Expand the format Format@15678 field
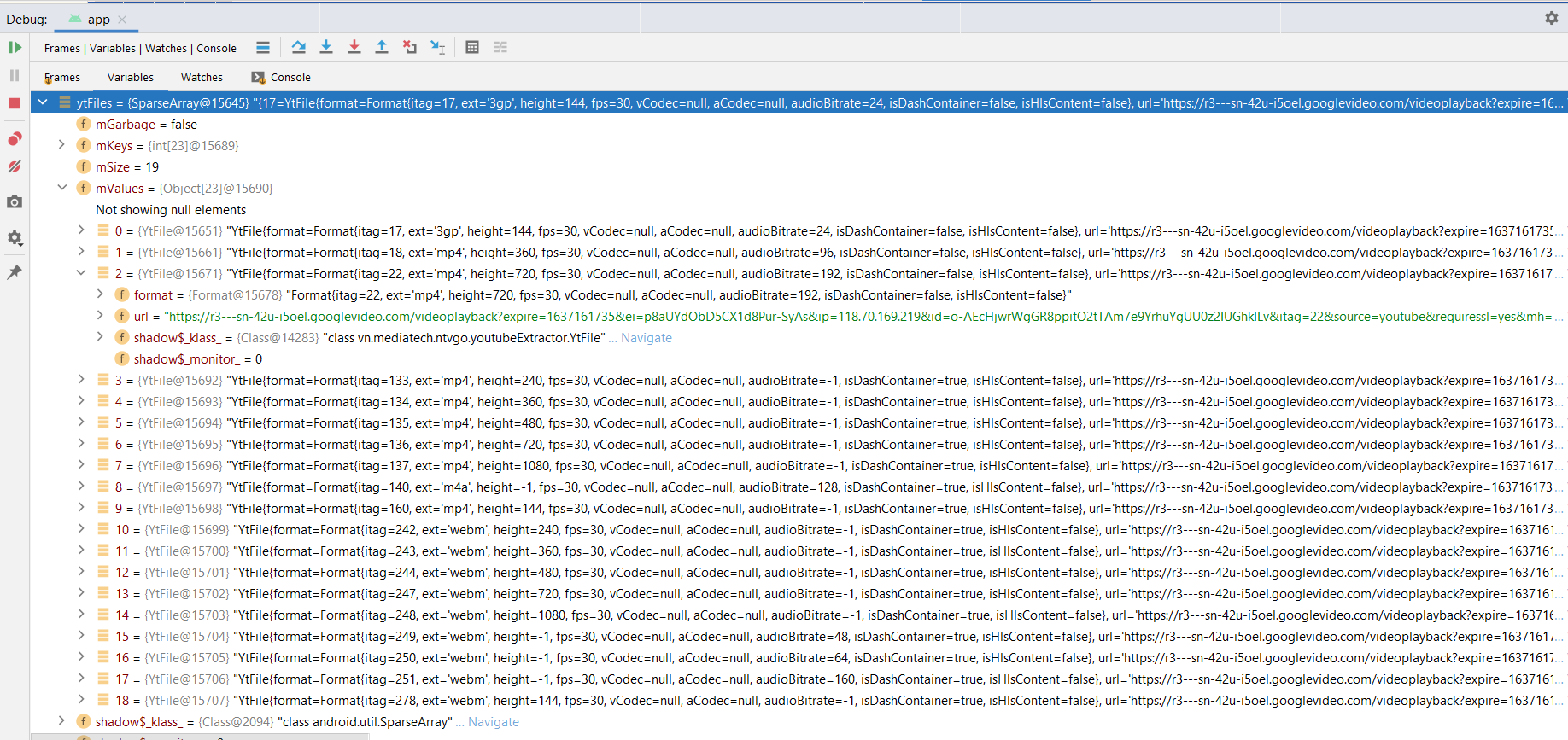 coord(100,294)
